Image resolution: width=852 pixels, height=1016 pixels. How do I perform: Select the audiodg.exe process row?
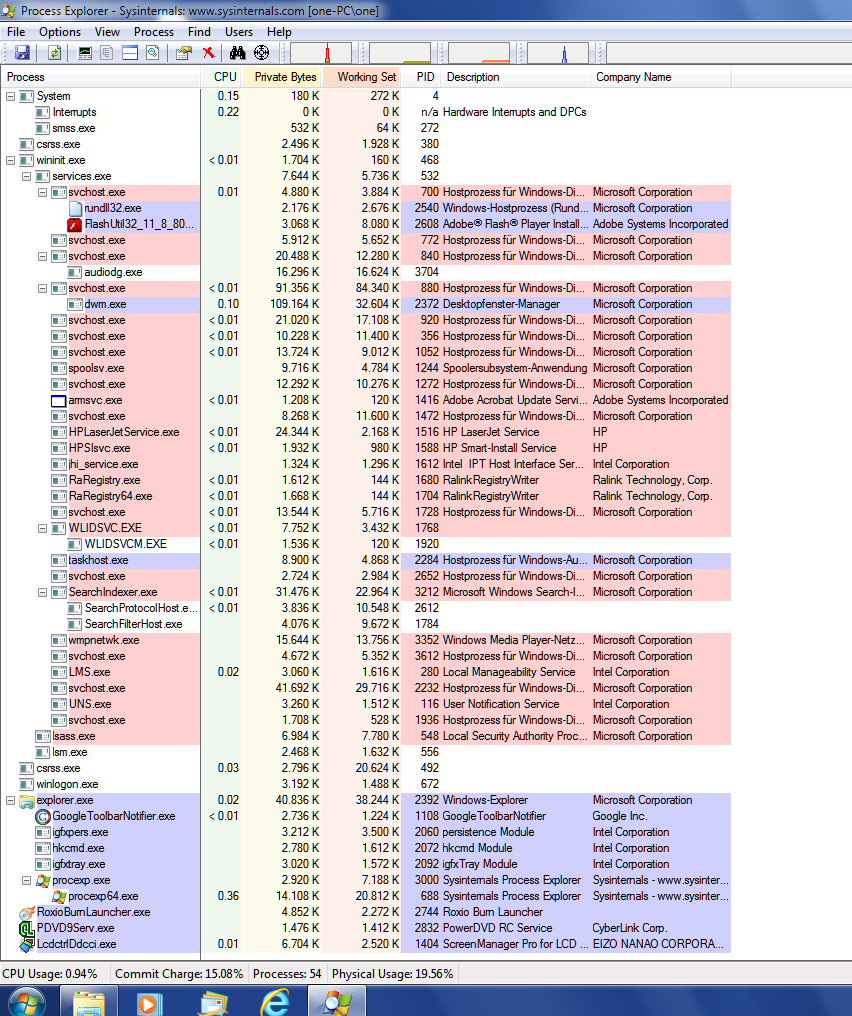(x=366, y=272)
